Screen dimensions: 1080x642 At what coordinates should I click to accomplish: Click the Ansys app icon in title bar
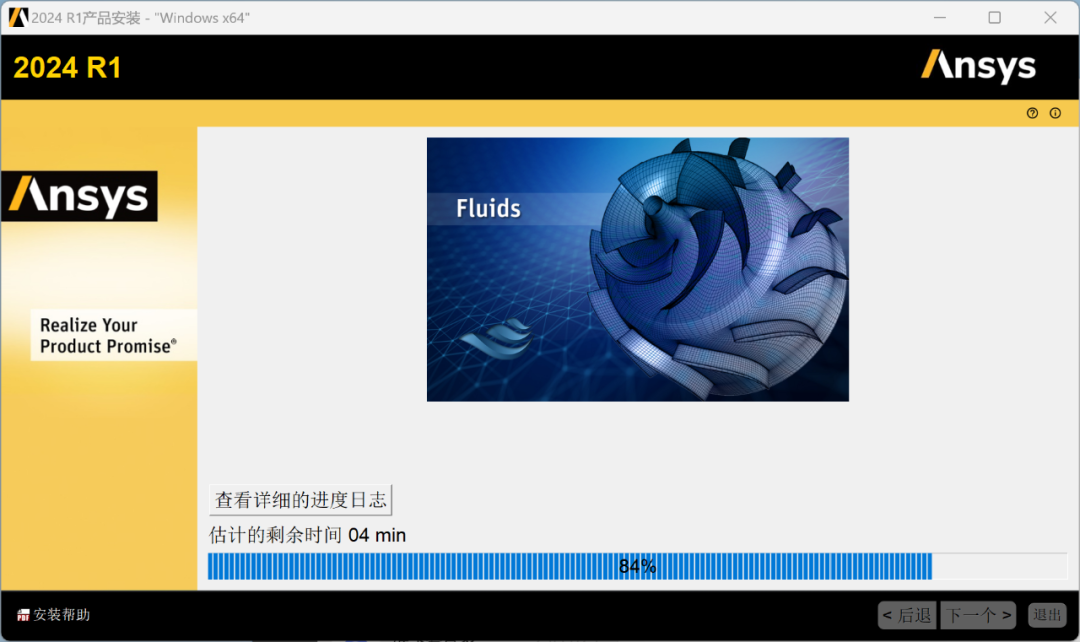click(x=18, y=17)
